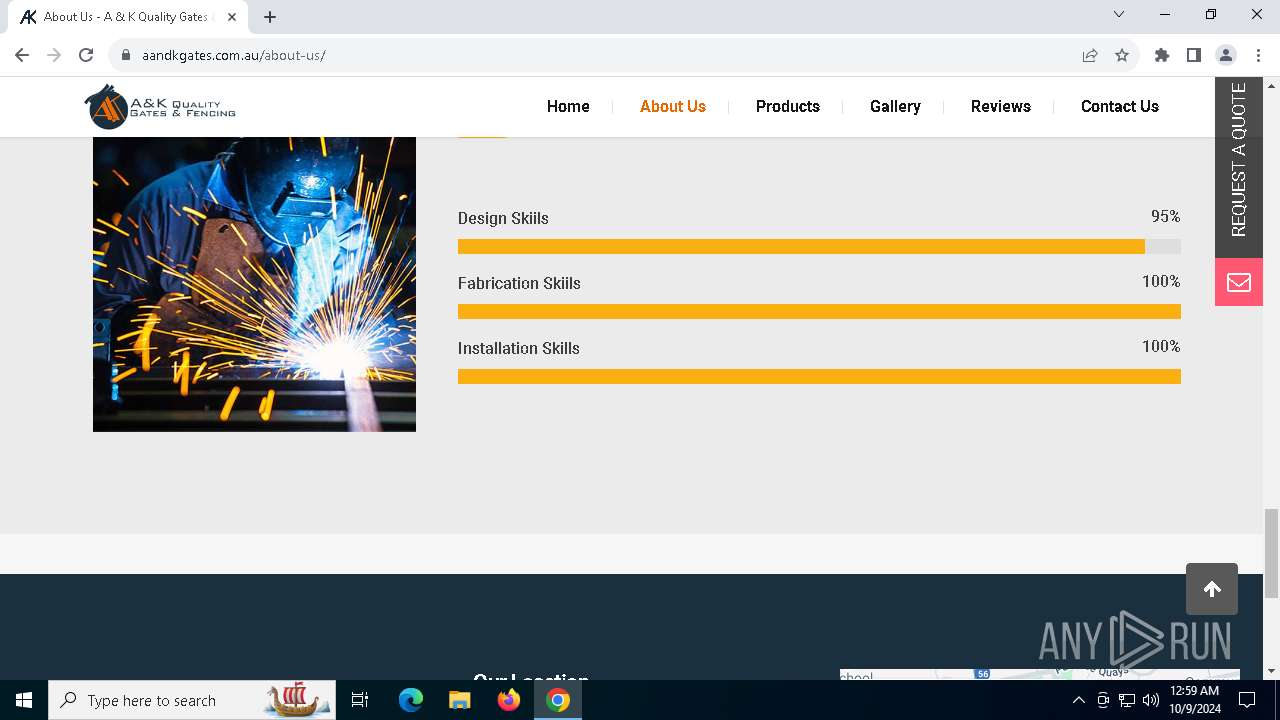Viewport: 1280px width, 720px height.
Task: Launch Microsoft Edge from taskbar
Action: [x=411, y=700]
